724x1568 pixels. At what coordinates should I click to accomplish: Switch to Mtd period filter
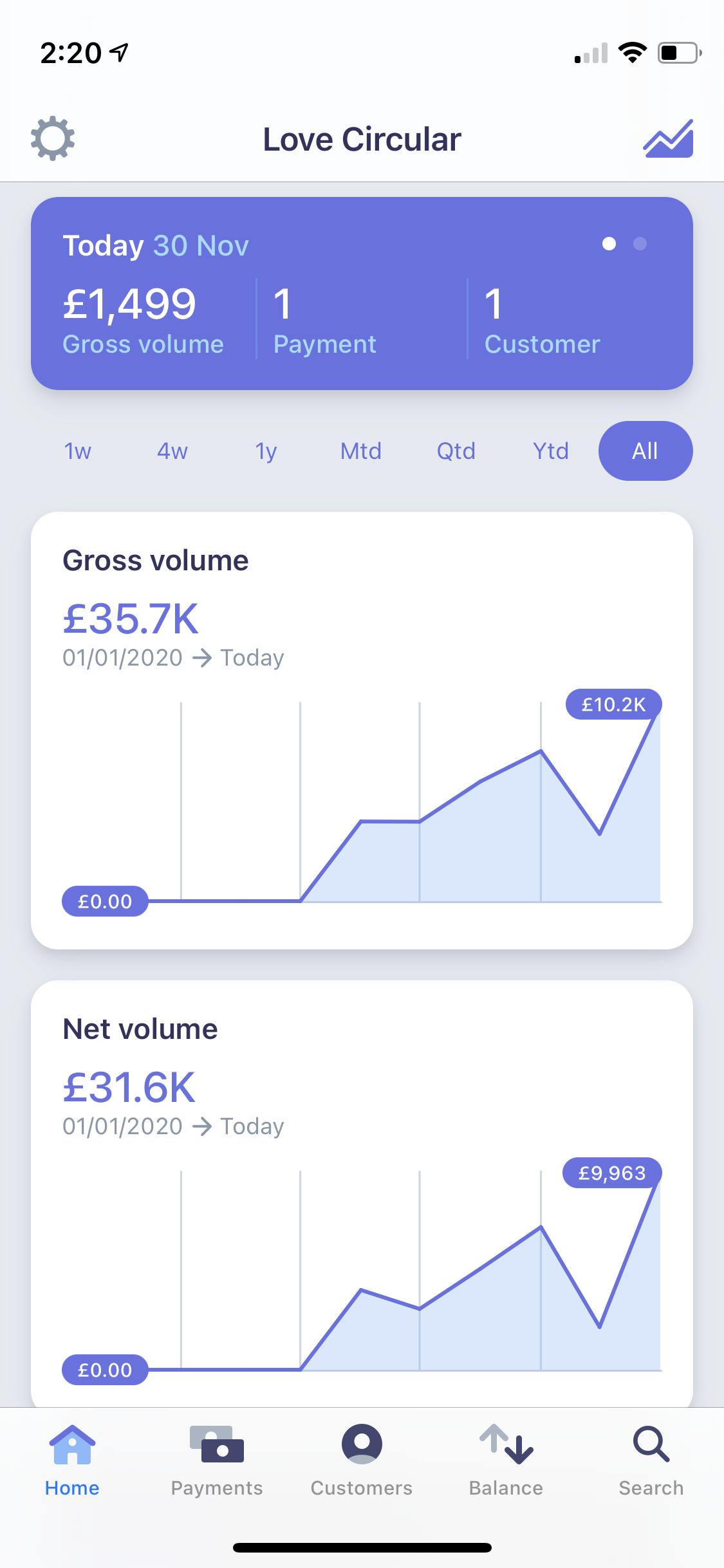361,451
